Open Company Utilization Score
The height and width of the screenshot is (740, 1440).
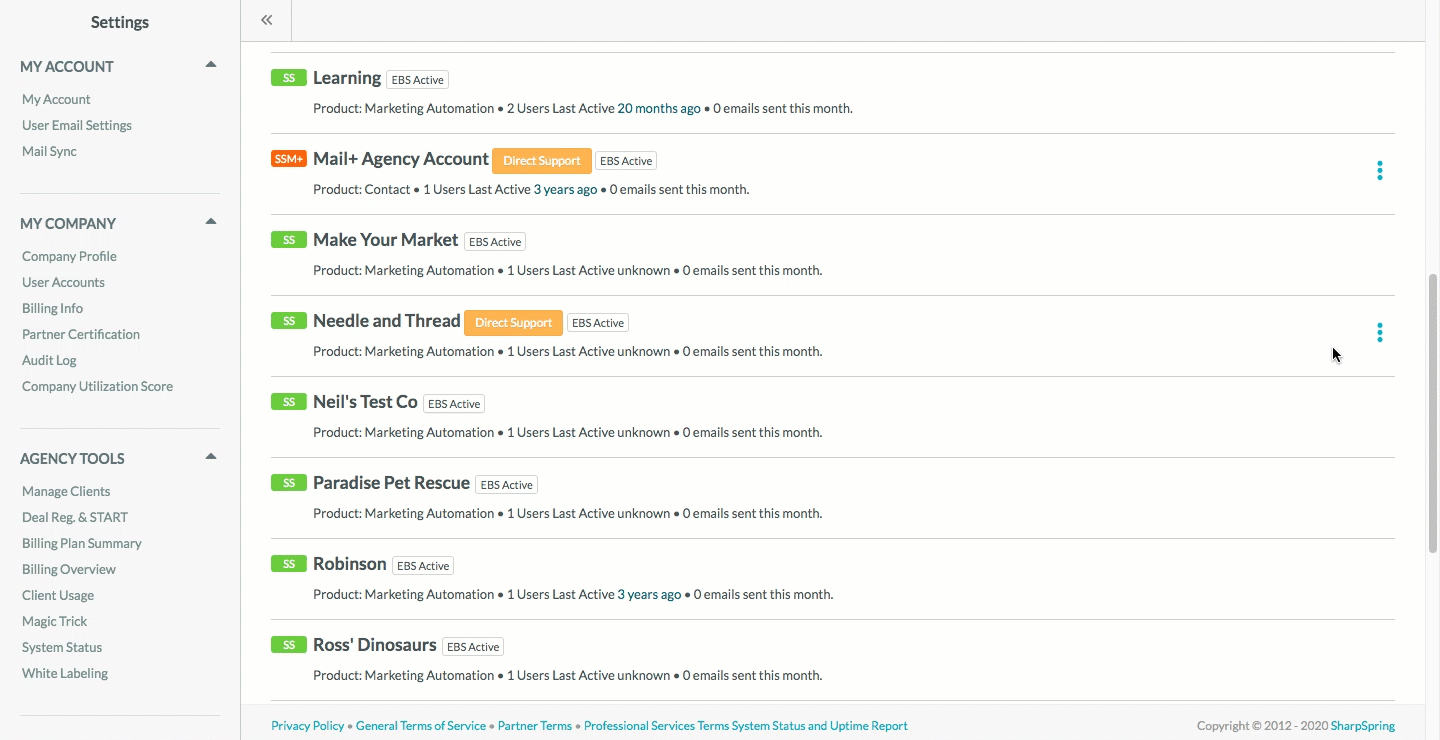(97, 386)
